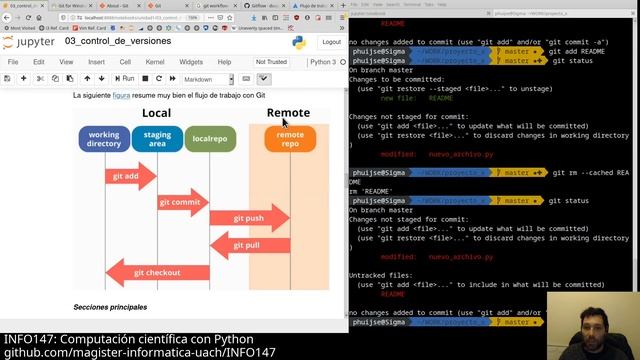Paste cells below icon in Jupyter toolbar
The image size is (640, 360).
(x=70, y=79)
